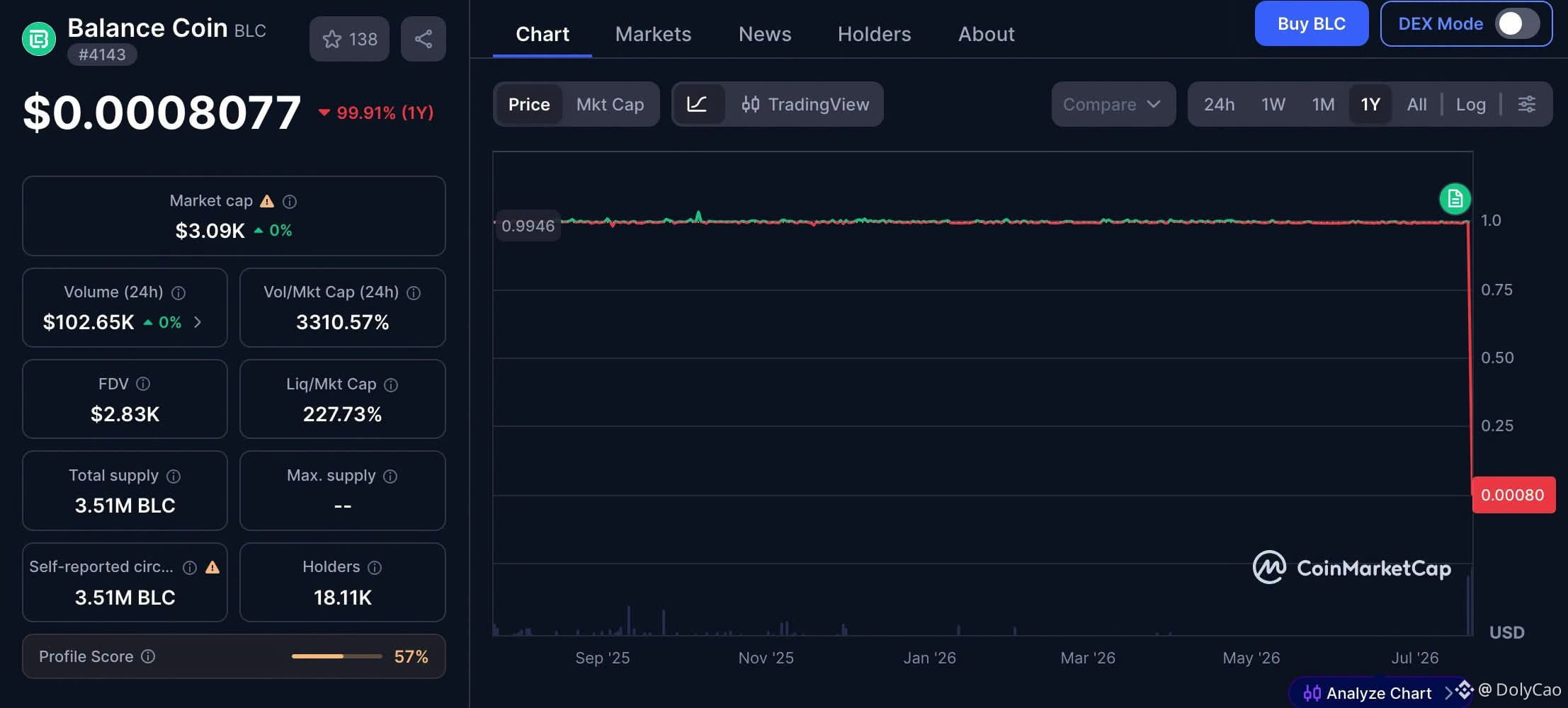
Task: Open Profile Score info icon
Action: click(x=148, y=656)
